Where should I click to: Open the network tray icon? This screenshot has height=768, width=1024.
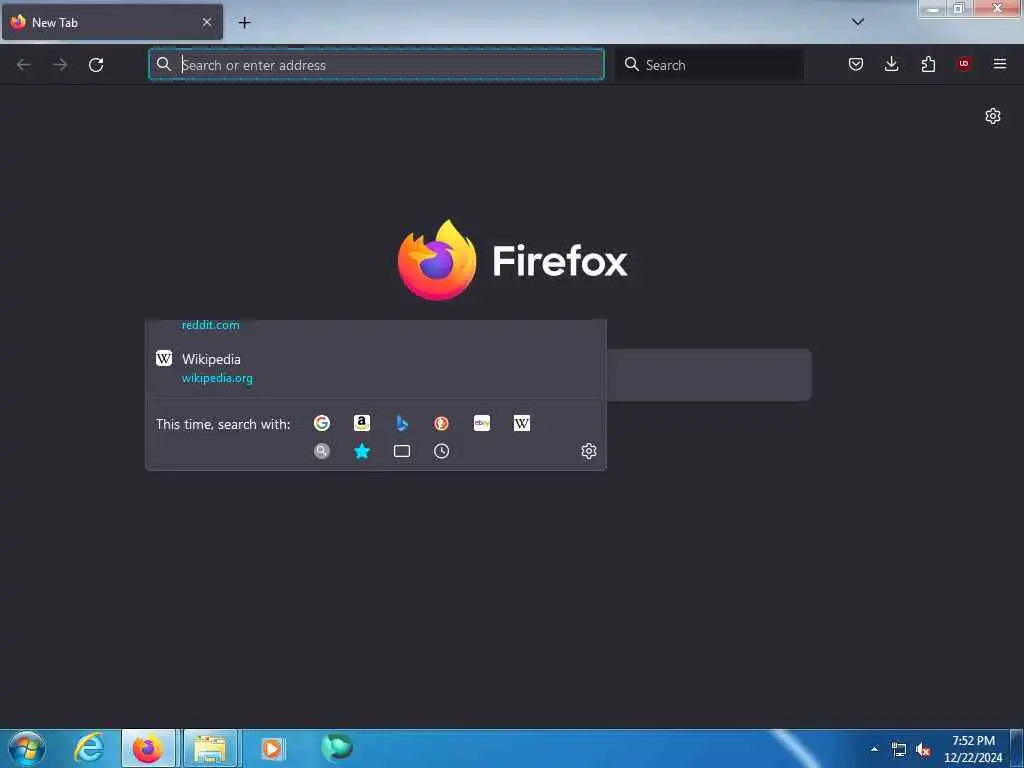coord(899,750)
